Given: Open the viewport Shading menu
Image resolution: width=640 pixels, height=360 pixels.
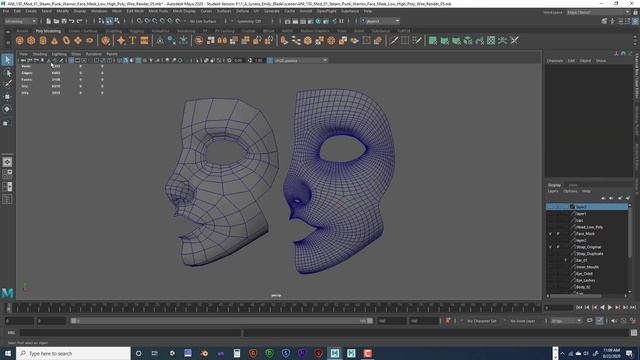Looking at the screenshot, I should (x=40, y=54).
